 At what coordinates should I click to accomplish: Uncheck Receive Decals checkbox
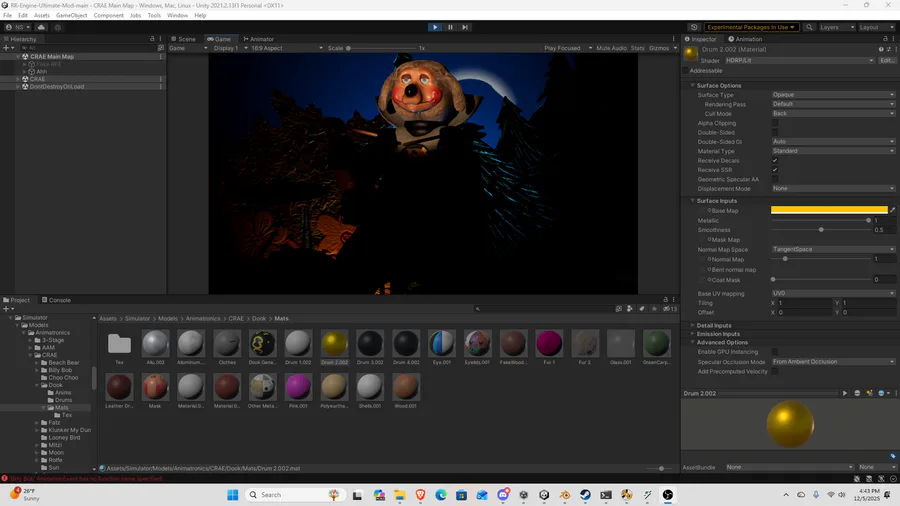(775, 161)
